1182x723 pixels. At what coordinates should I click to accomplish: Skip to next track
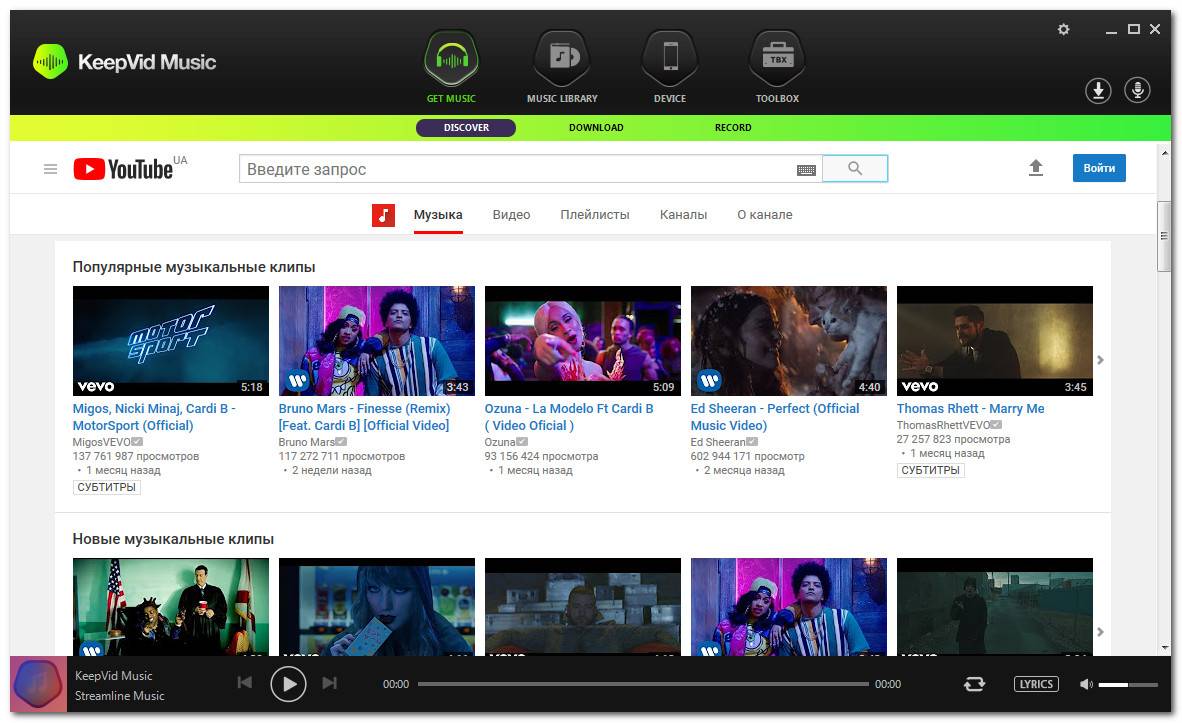[x=329, y=683]
